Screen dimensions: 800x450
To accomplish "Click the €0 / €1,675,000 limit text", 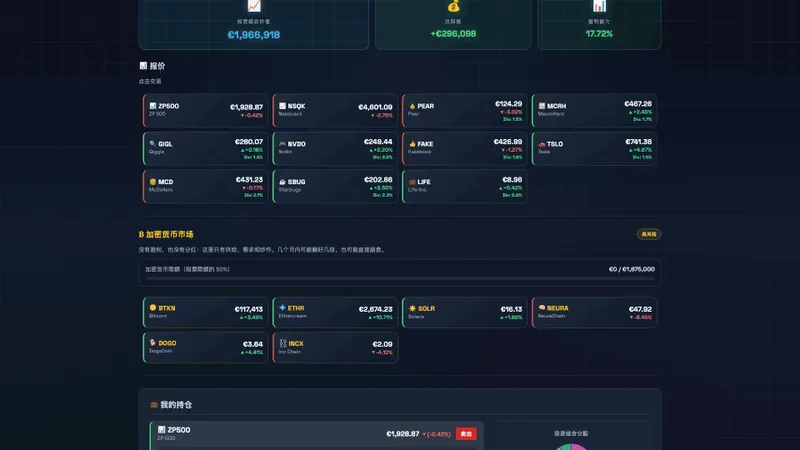I will pyautogui.click(x=632, y=269).
